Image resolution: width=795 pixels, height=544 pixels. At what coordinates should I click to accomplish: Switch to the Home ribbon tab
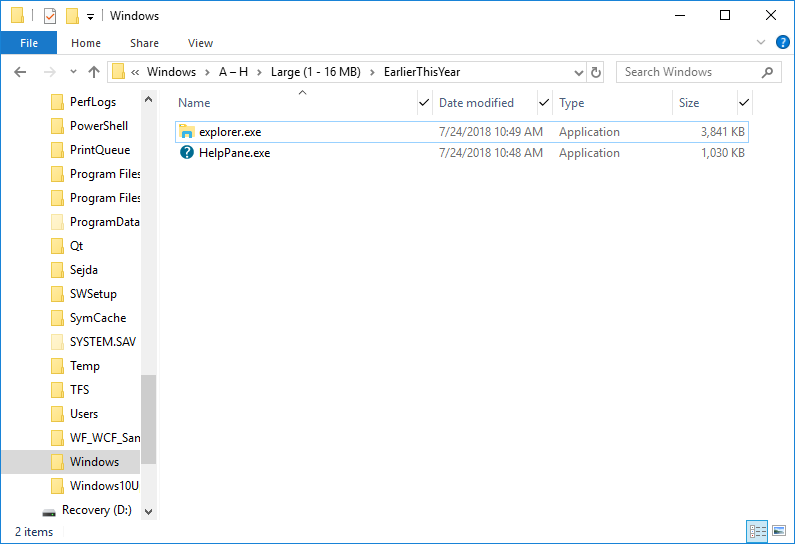point(86,43)
